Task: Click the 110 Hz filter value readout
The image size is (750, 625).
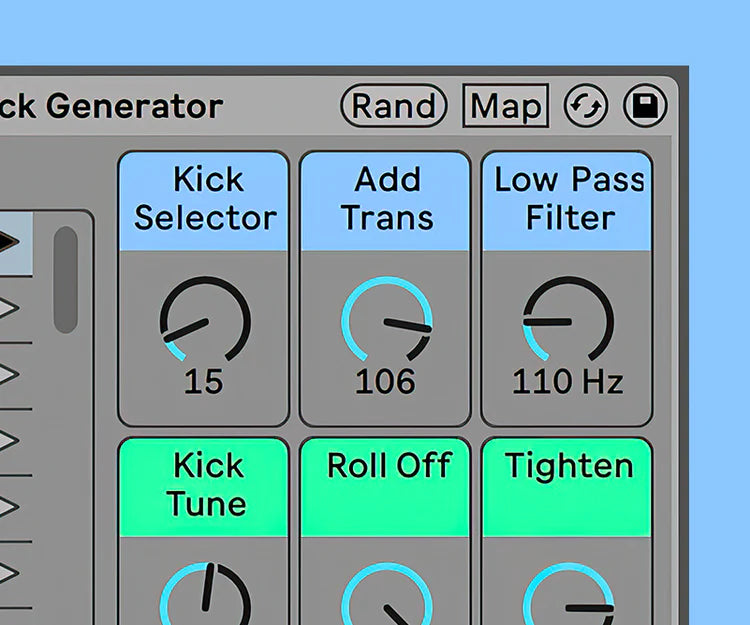Action: click(568, 382)
